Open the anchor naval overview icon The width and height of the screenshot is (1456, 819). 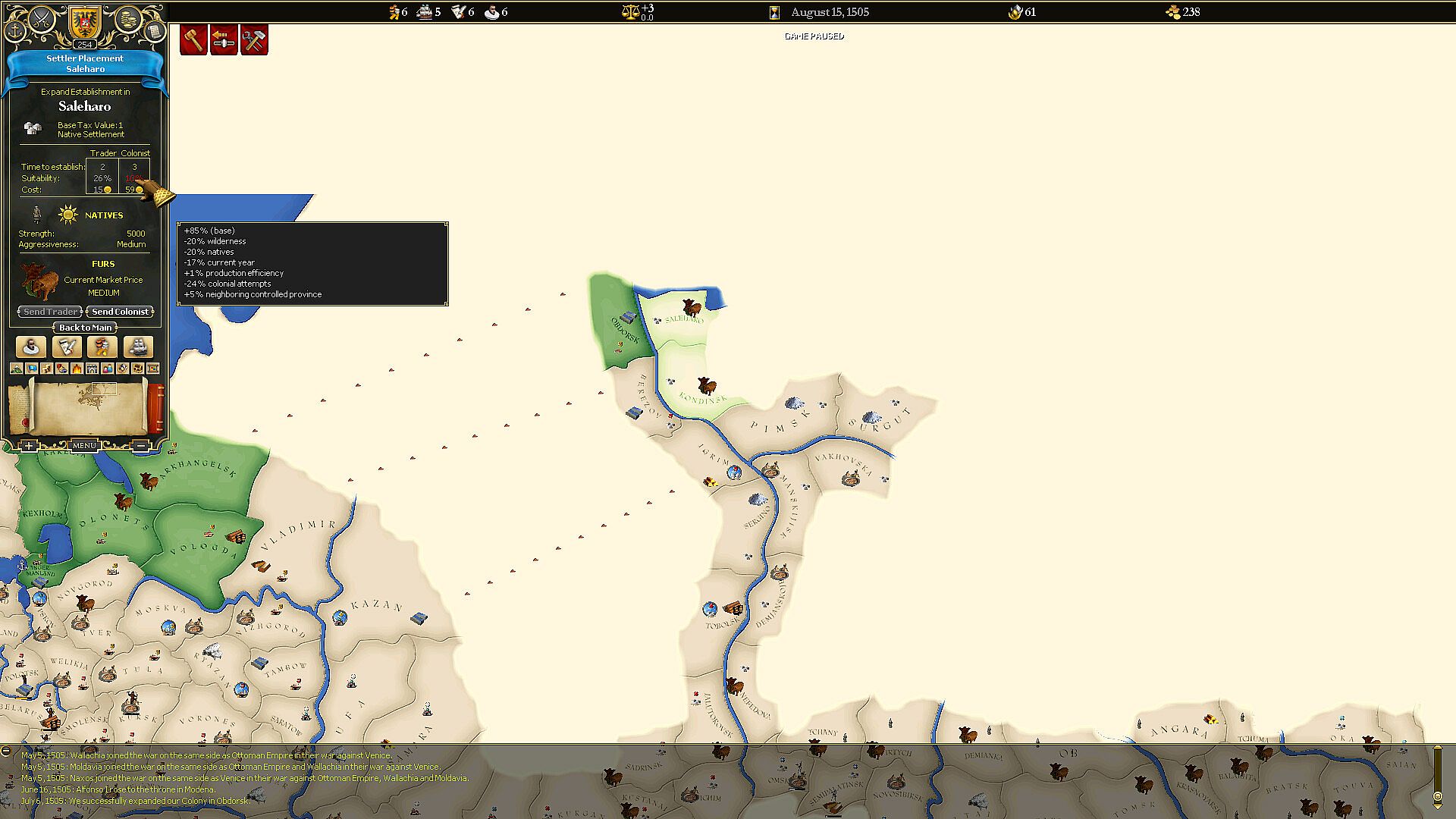point(15,30)
